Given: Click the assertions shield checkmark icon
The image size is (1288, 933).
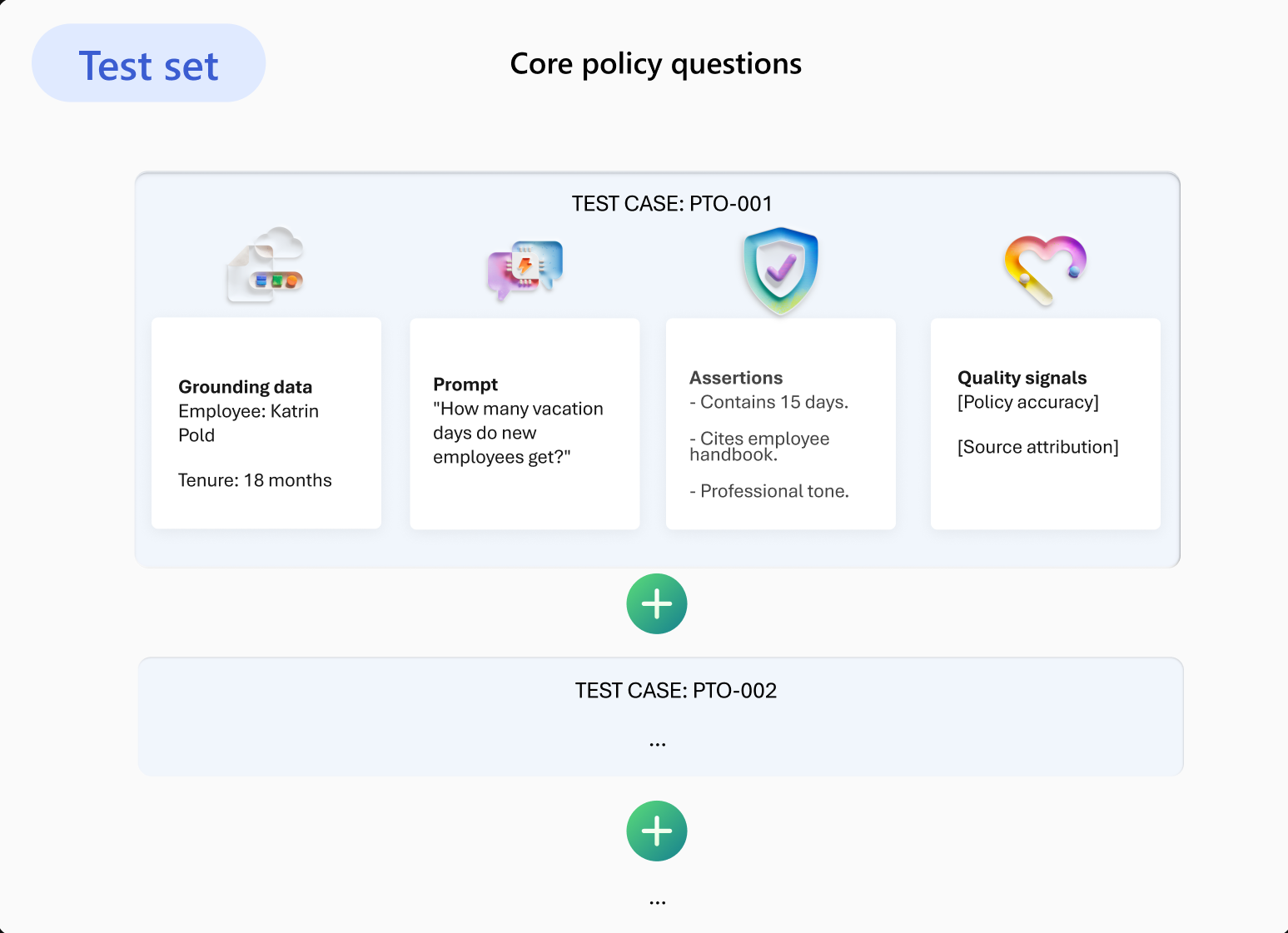Looking at the screenshot, I should (781, 270).
